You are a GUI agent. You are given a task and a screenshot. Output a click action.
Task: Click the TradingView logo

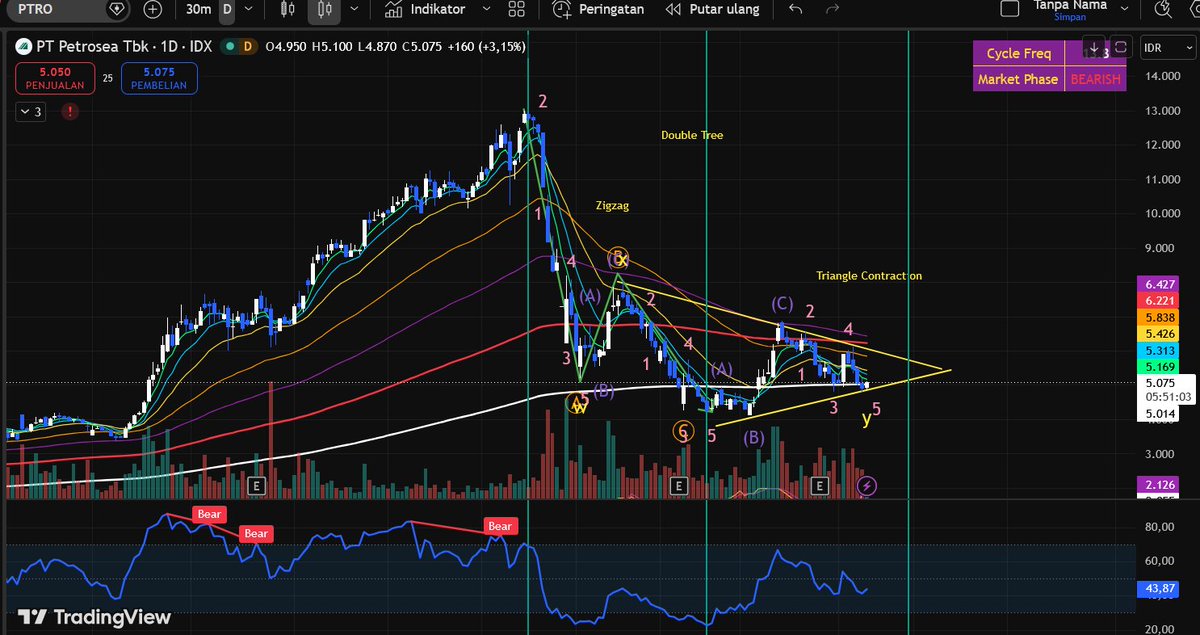(x=95, y=617)
